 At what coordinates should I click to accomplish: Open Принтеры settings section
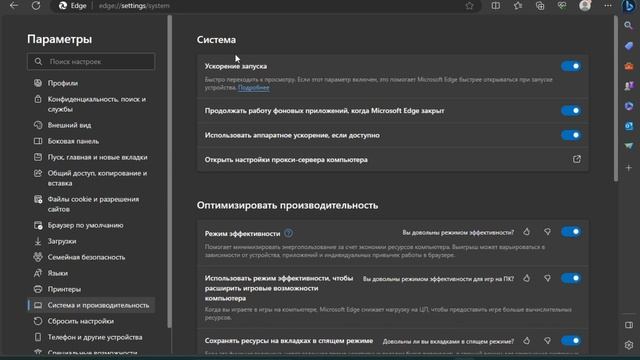click(91, 289)
